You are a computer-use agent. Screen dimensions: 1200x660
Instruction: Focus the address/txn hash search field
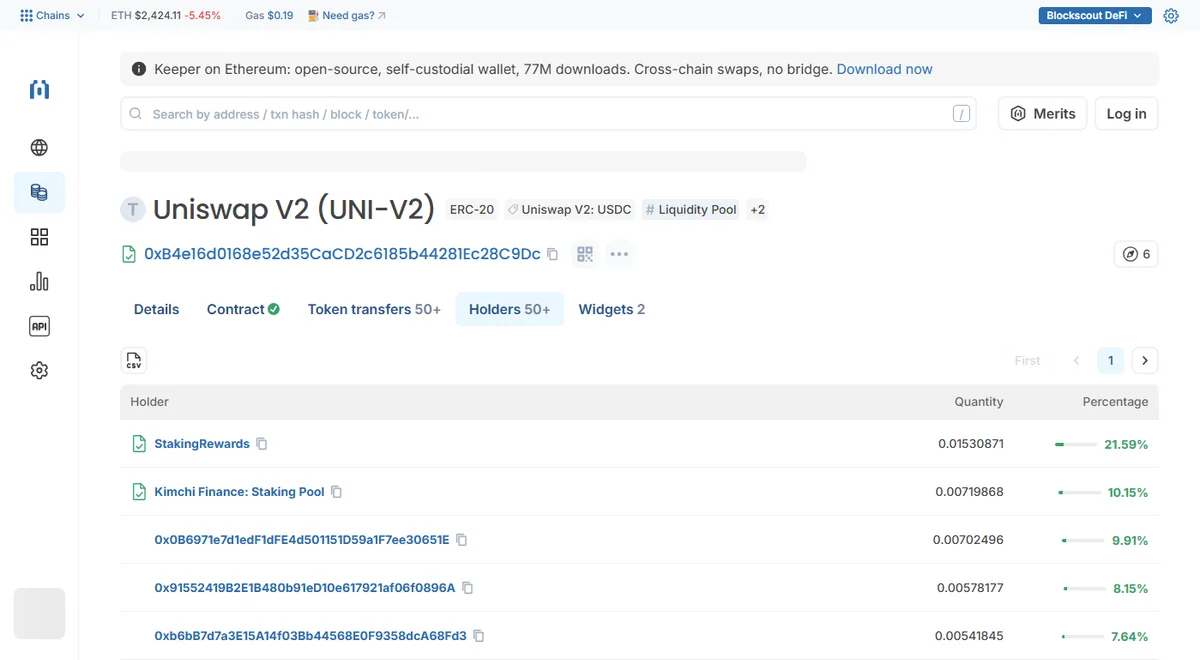pos(548,114)
